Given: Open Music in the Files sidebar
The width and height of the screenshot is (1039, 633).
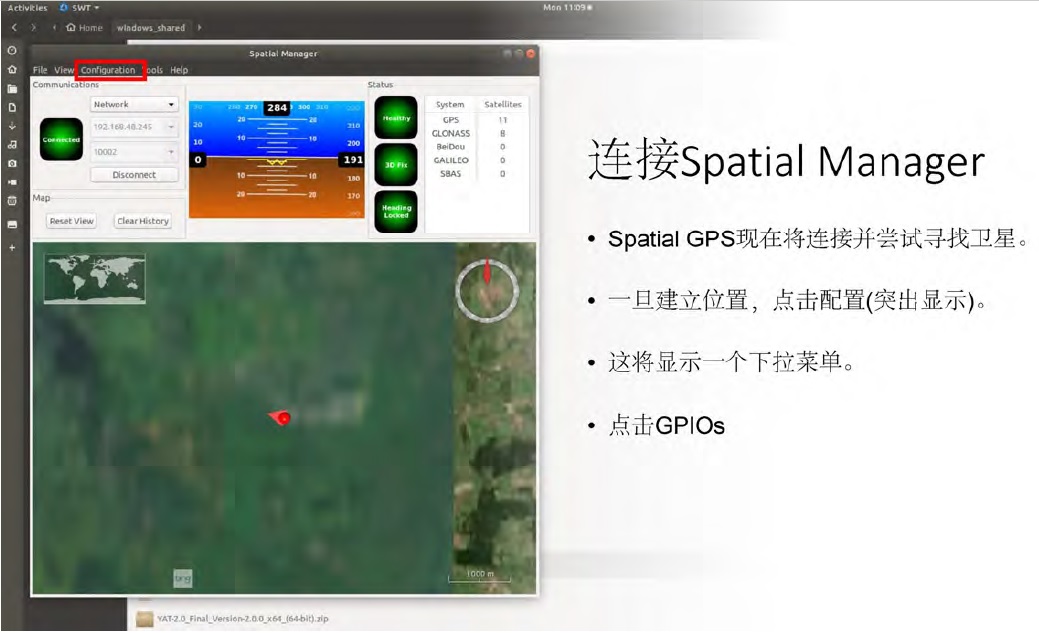Looking at the screenshot, I should (x=12, y=144).
